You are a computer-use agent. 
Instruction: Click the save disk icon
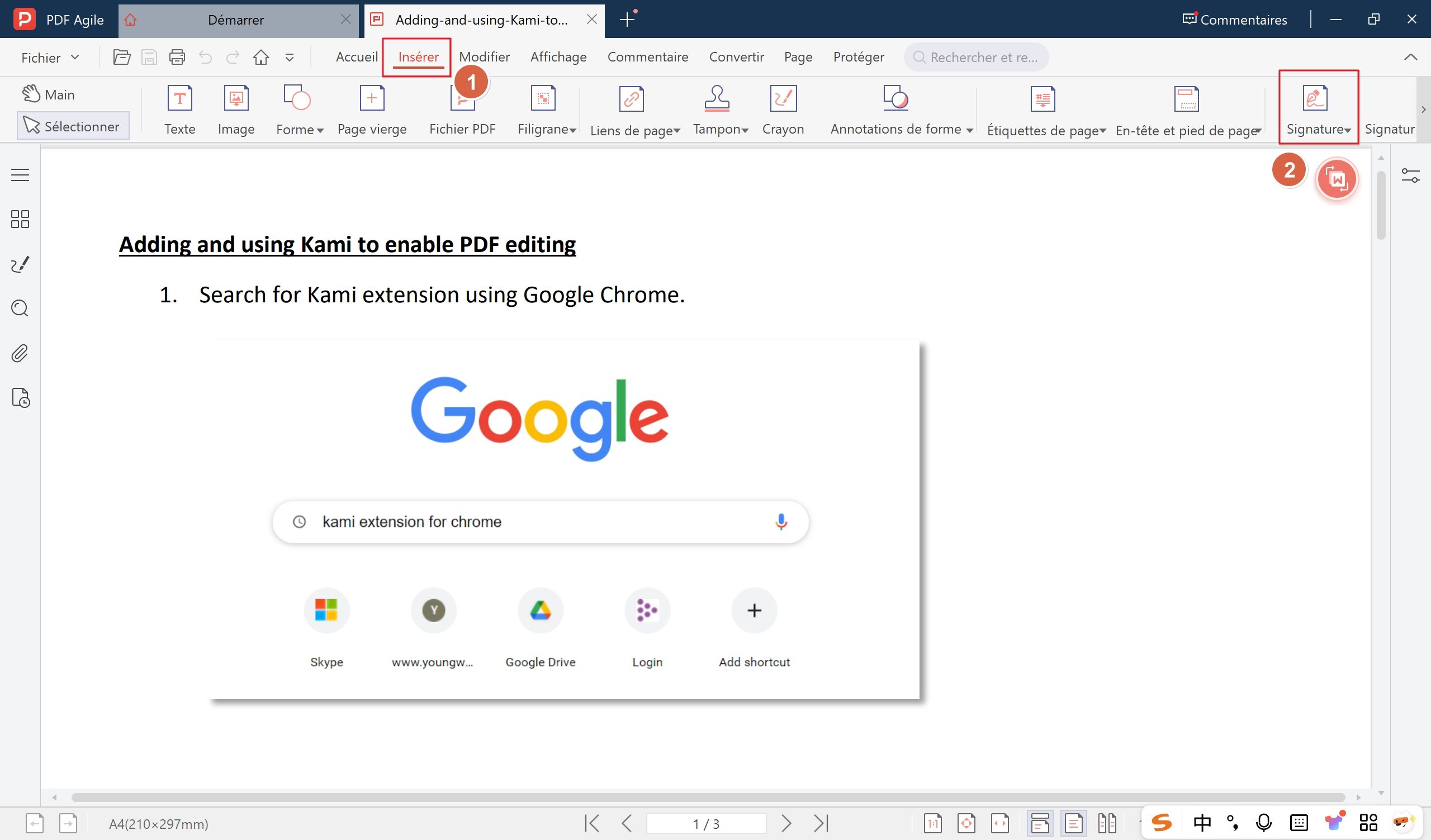point(149,58)
